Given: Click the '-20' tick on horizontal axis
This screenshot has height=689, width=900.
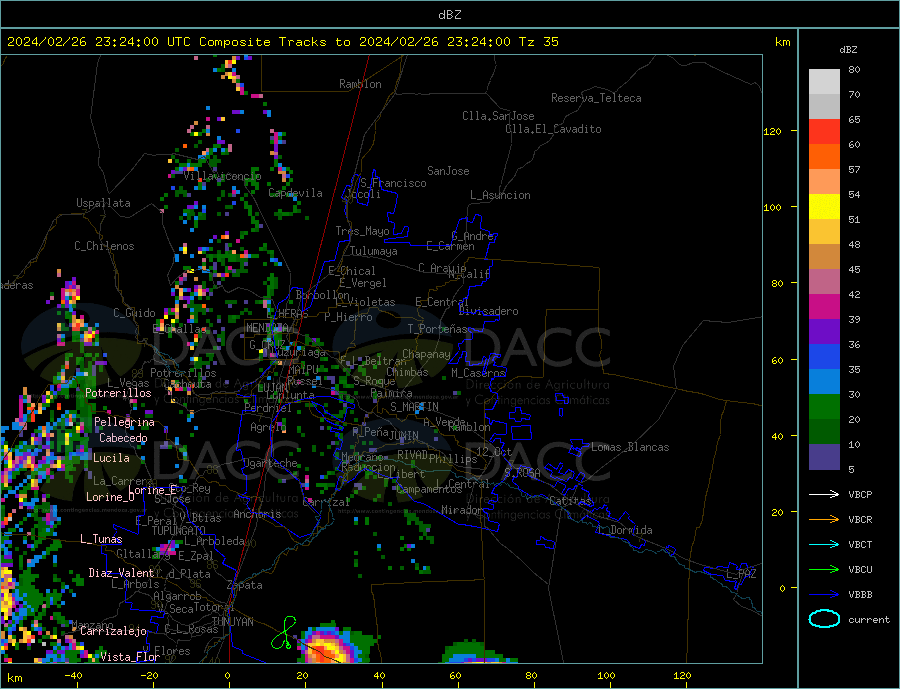Looking at the screenshot, I should click(149, 676).
